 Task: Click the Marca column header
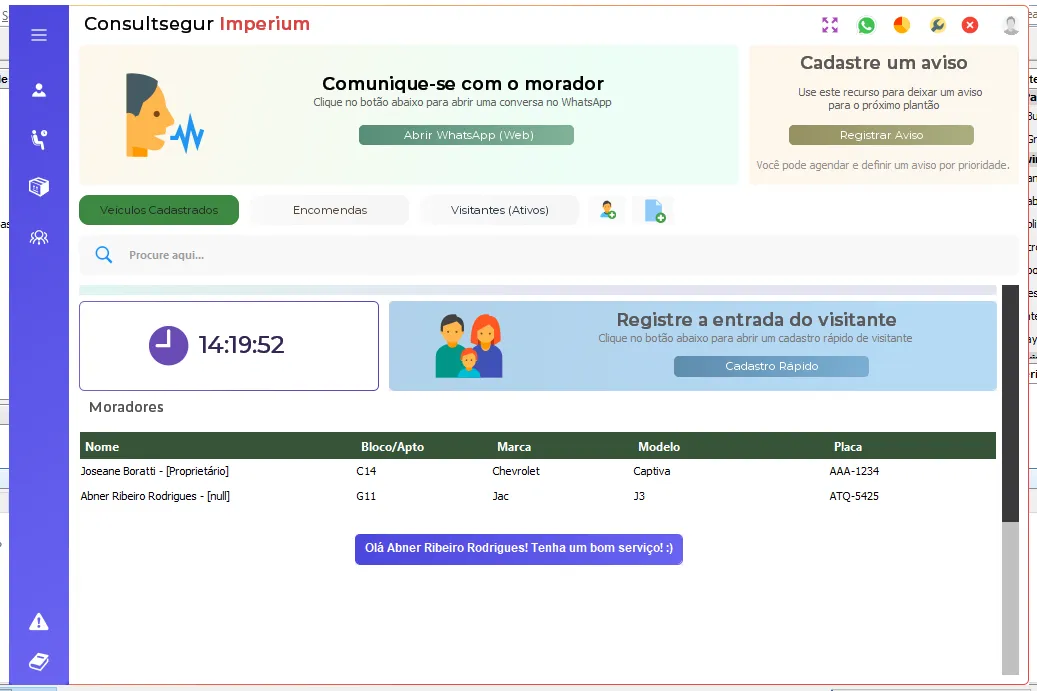tap(514, 447)
